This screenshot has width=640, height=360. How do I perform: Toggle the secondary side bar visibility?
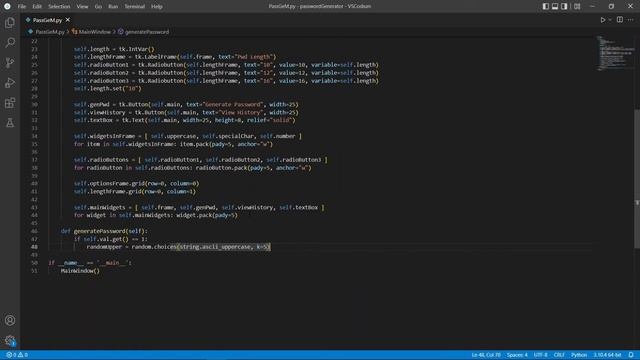(564, 6)
